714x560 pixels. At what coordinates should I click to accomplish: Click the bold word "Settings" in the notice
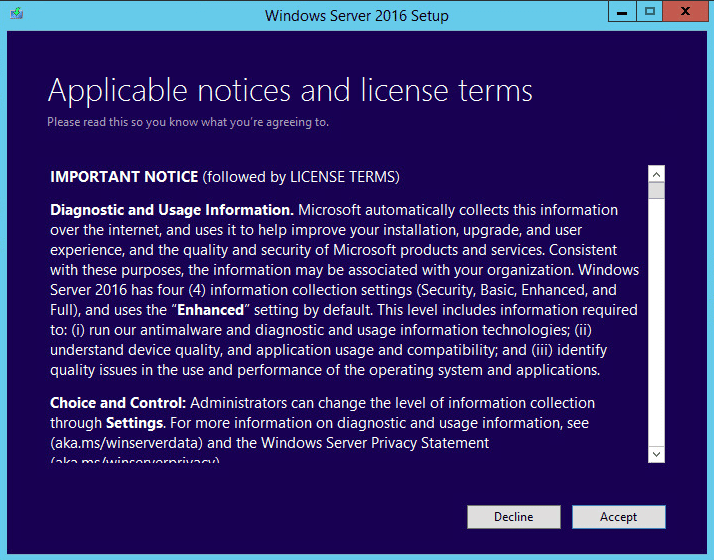click(x=135, y=423)
